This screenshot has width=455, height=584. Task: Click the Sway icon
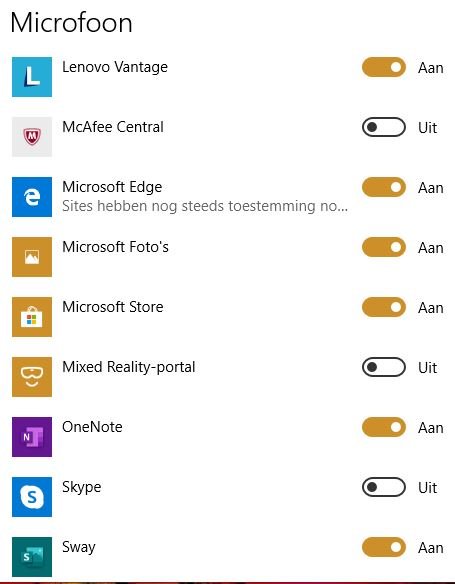coord(32,557)
